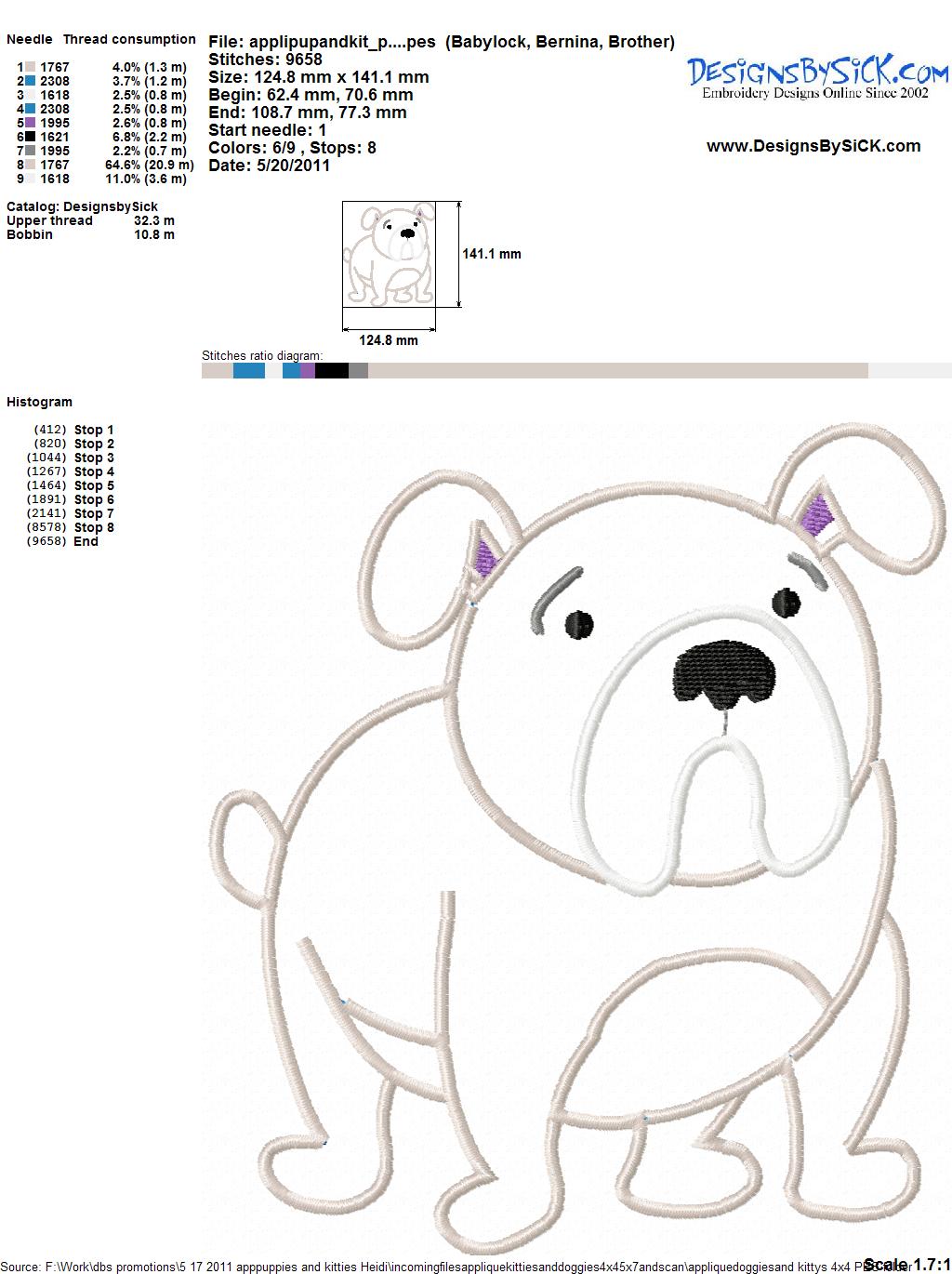Select the purple inner ear on the left
This screenshot has width=952, height=1274.
point(486,556)
